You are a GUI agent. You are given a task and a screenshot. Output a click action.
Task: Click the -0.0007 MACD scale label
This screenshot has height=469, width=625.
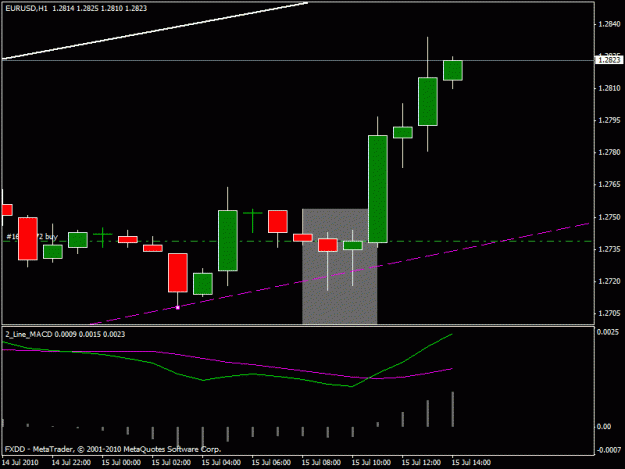pos(609,450)
